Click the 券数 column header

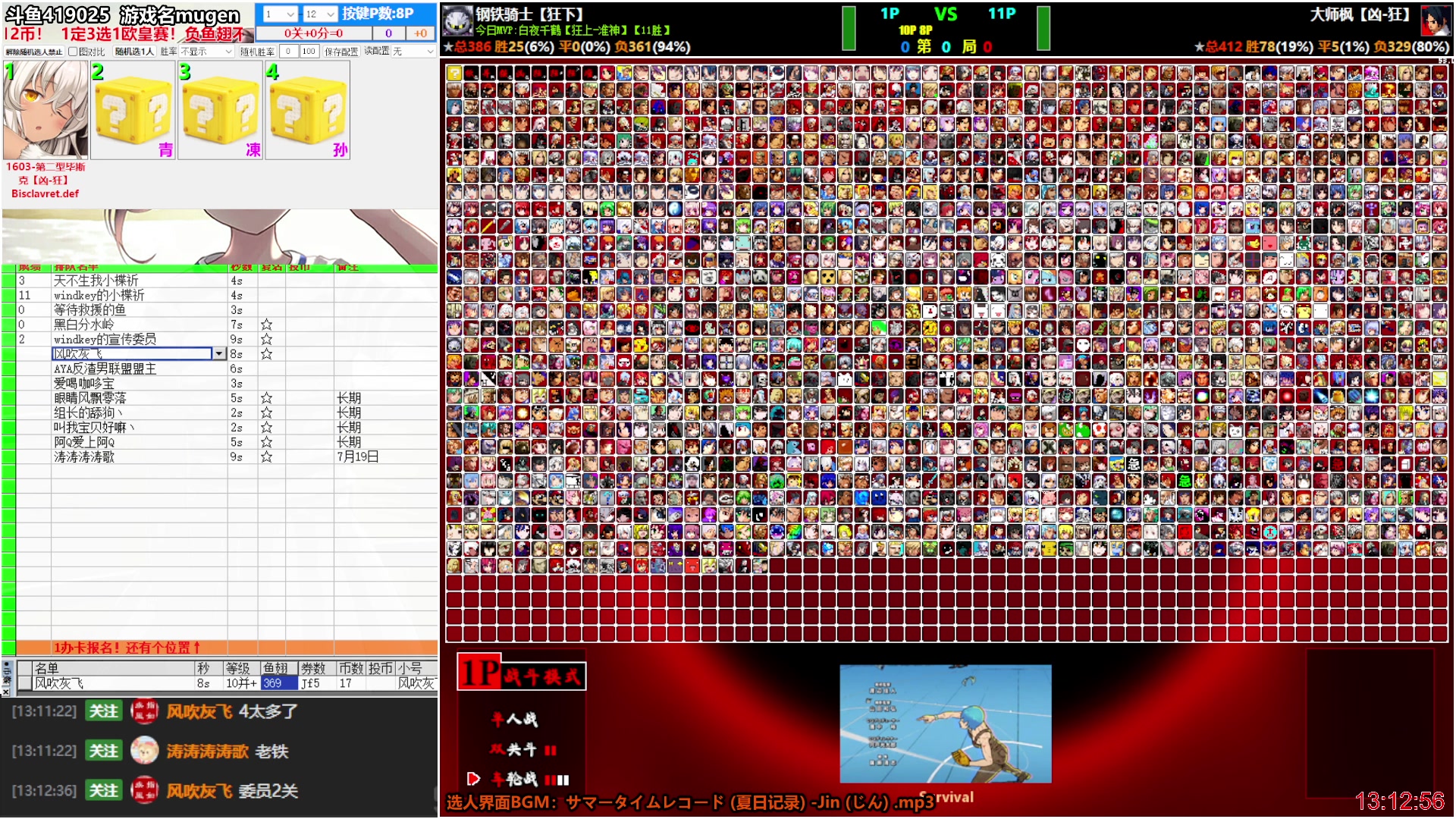tap(316, 668)
